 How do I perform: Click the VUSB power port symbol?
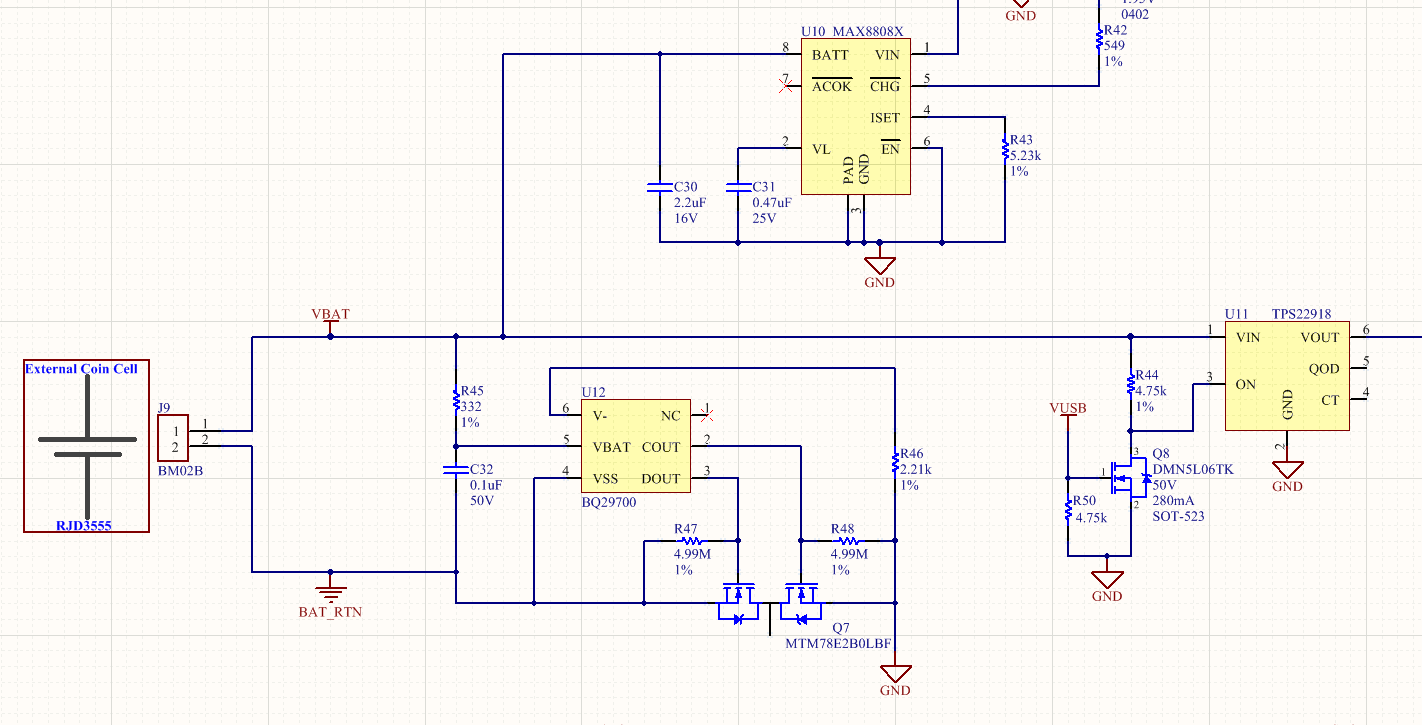click(1068, 420)
